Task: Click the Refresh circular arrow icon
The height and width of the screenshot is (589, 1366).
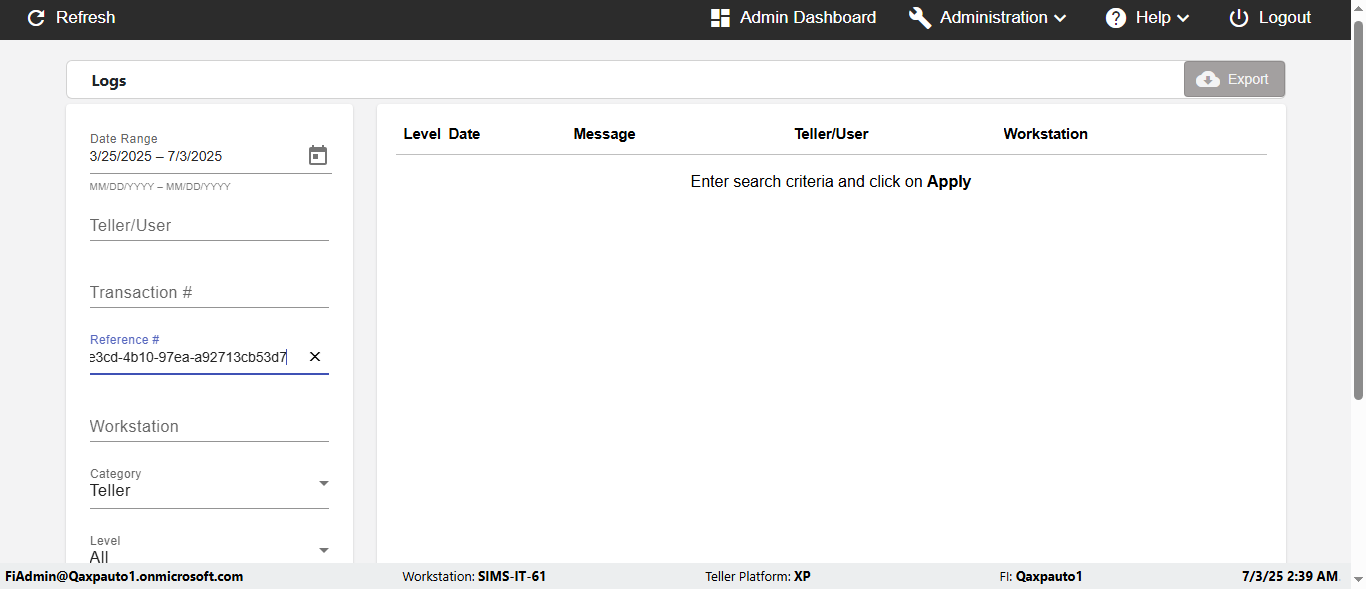Action: click(x=36, y=18)
